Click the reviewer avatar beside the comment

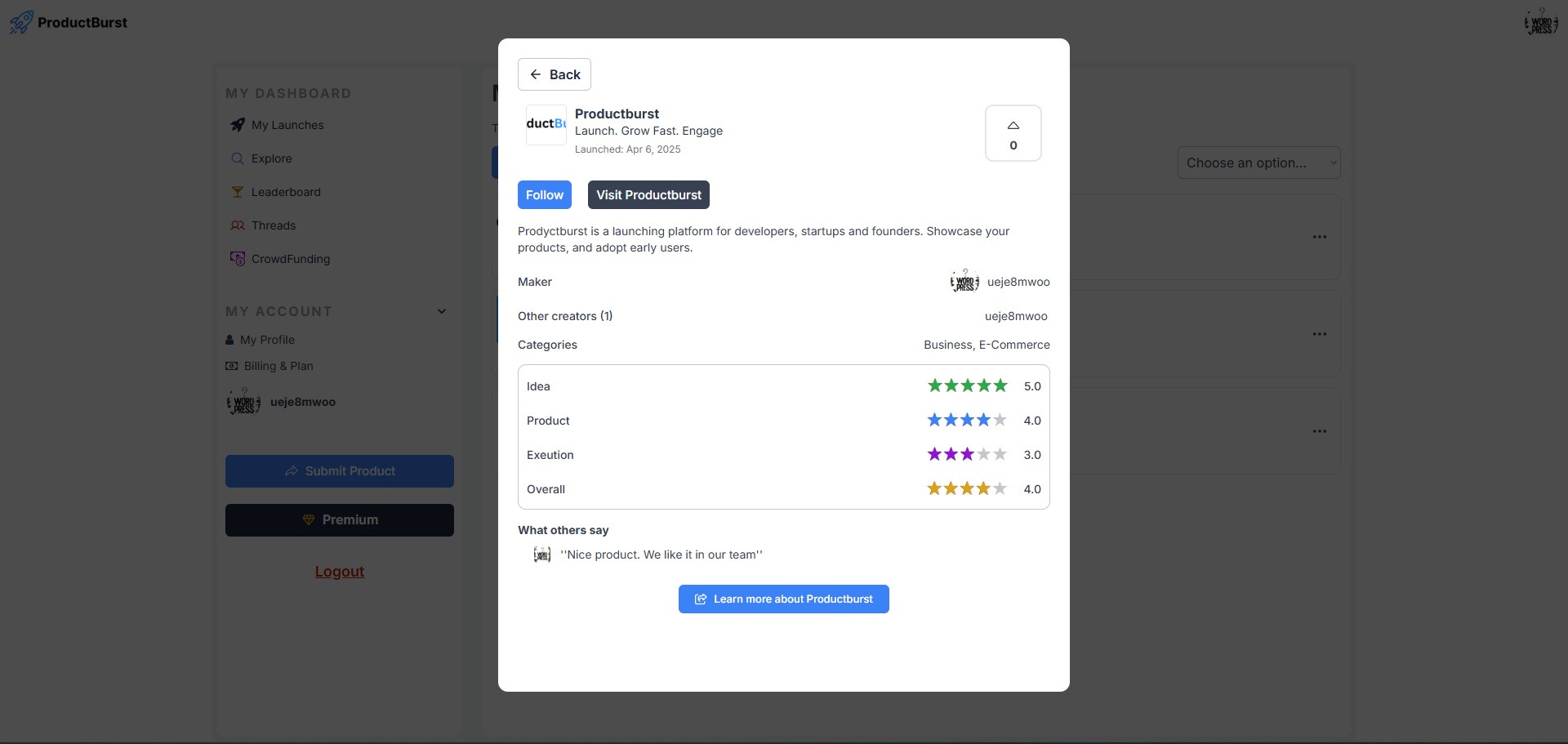point(542,555)
